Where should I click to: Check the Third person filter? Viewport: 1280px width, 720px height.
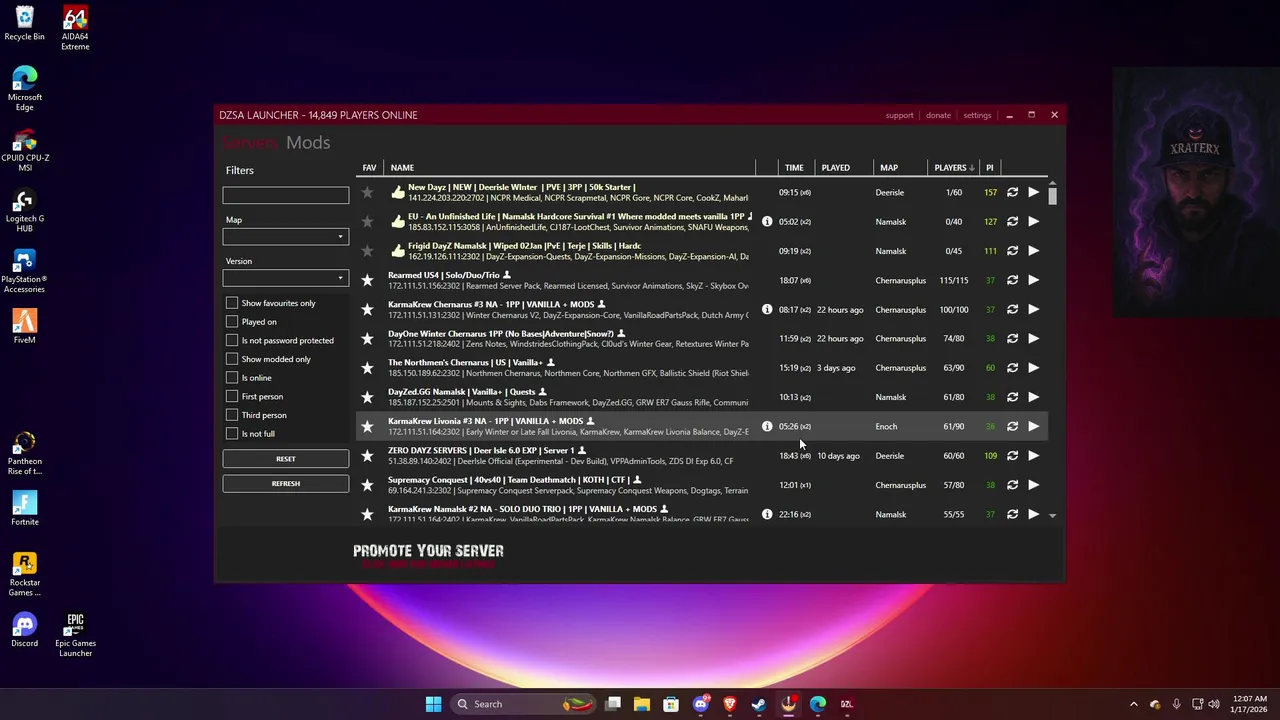[x=232, y=415]
